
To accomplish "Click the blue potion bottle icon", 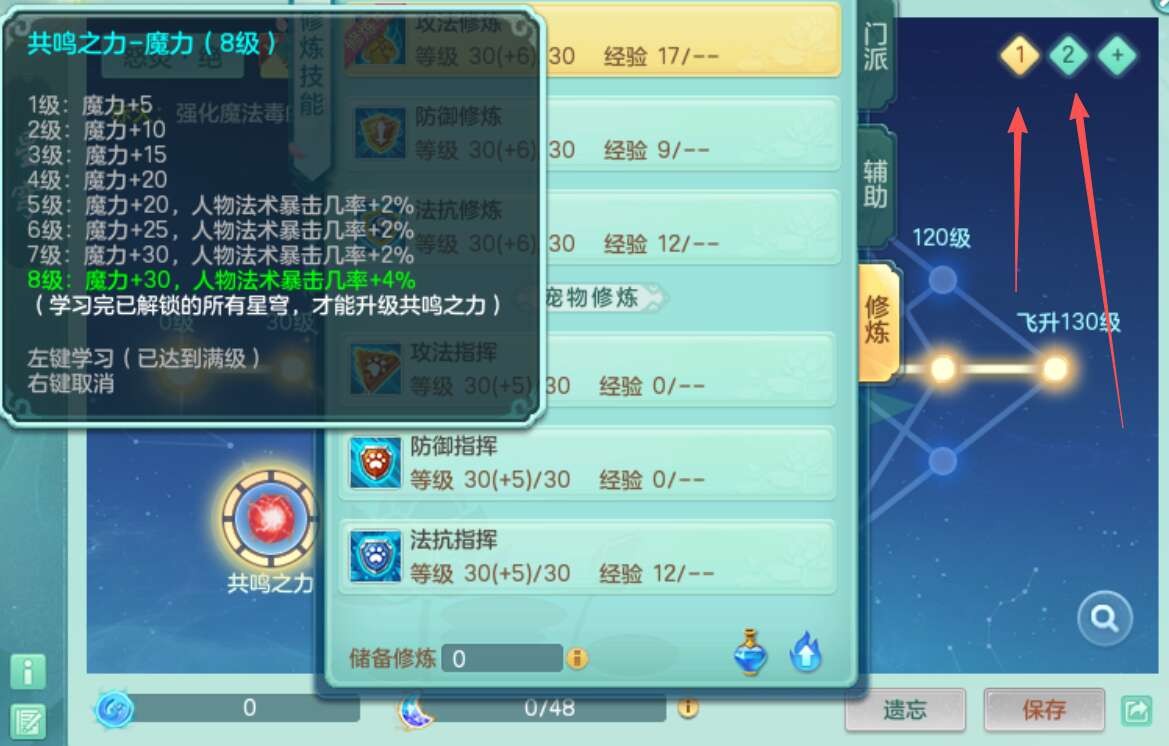I will [x=750, y=652].
